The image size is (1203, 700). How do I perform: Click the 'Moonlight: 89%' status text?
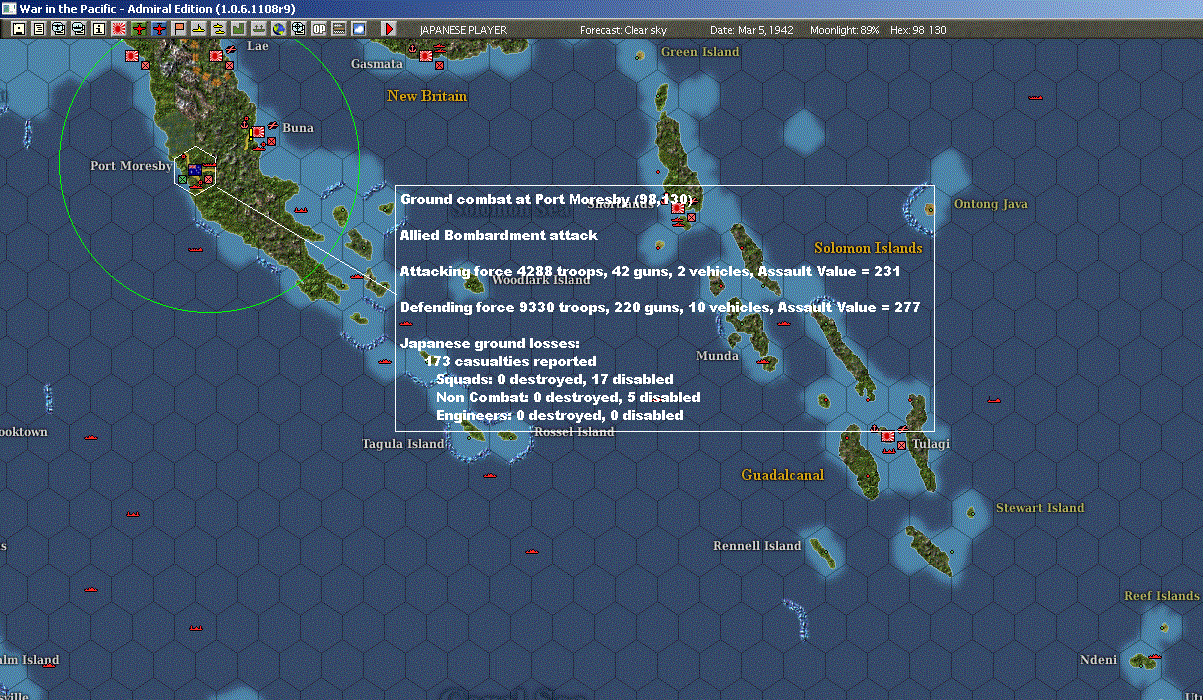pyautogui.click(x=845, y=30)
